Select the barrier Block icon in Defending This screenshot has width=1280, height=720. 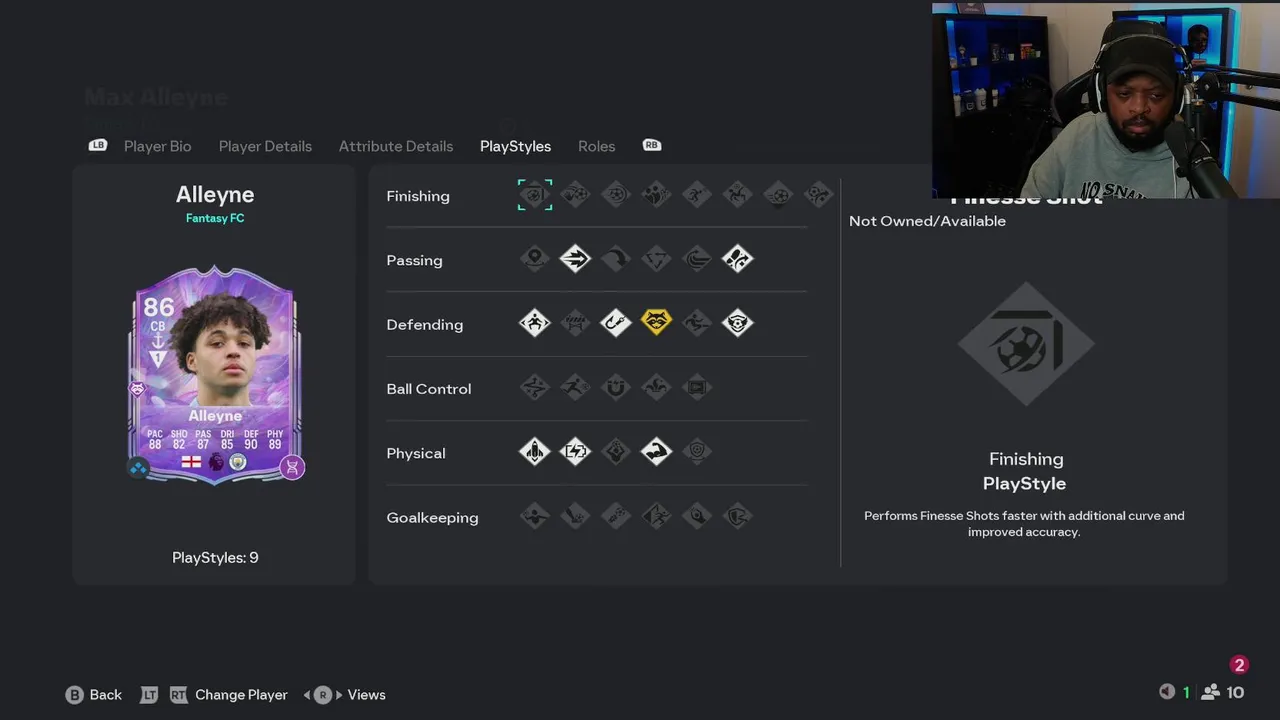[575, 323]
